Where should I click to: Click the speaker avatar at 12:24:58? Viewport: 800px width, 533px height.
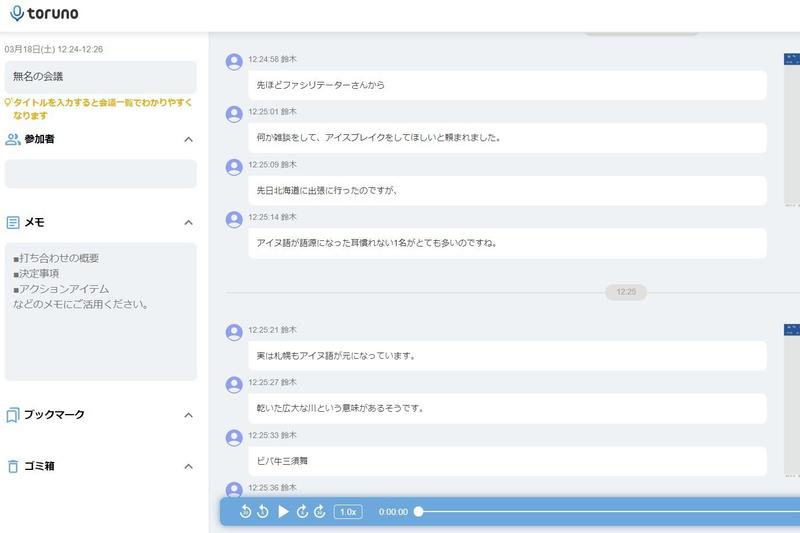[234, 62]
